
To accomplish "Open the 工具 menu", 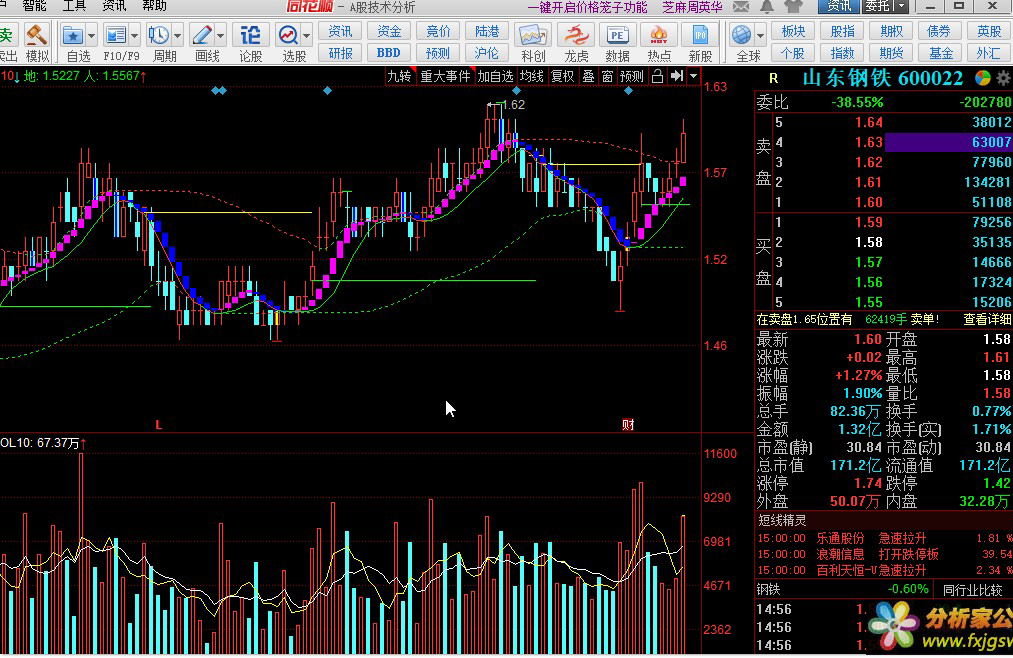I will coord(74,6).
